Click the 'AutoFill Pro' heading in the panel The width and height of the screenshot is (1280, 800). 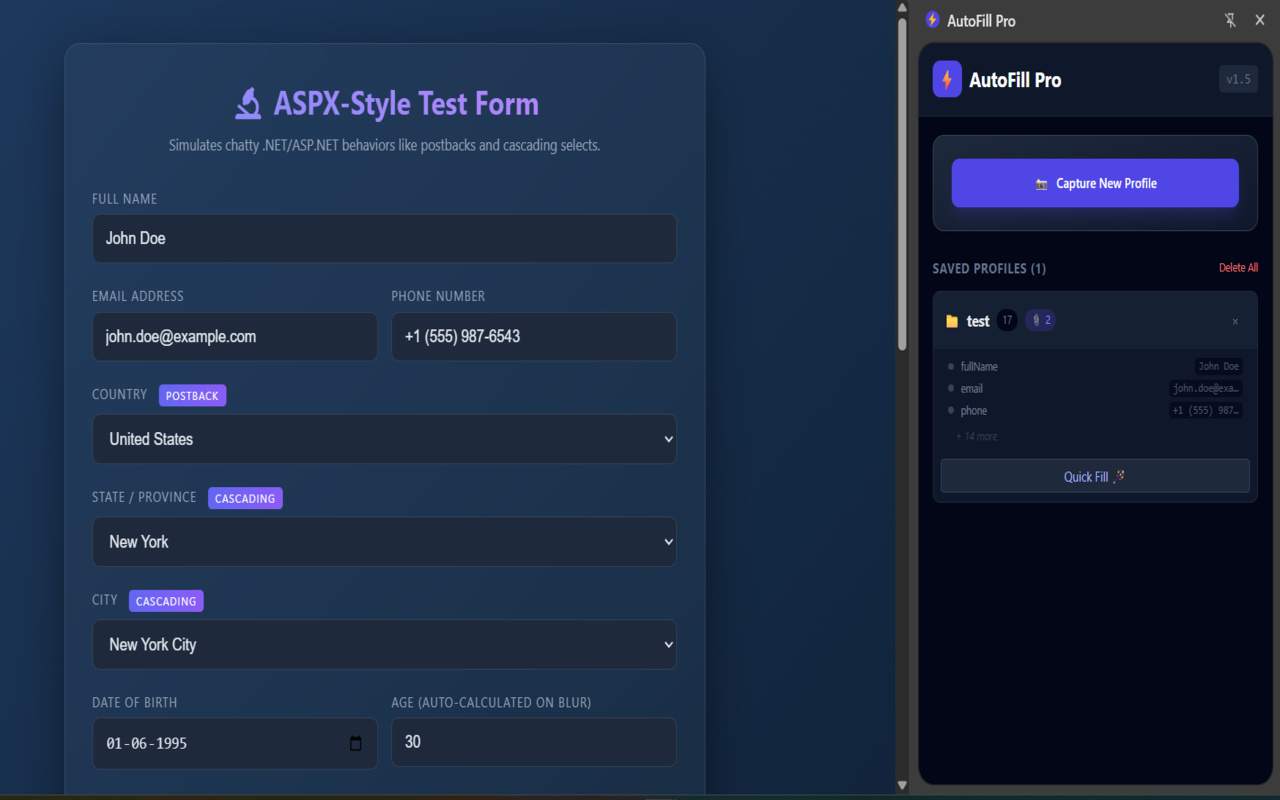pos(1015,80)
